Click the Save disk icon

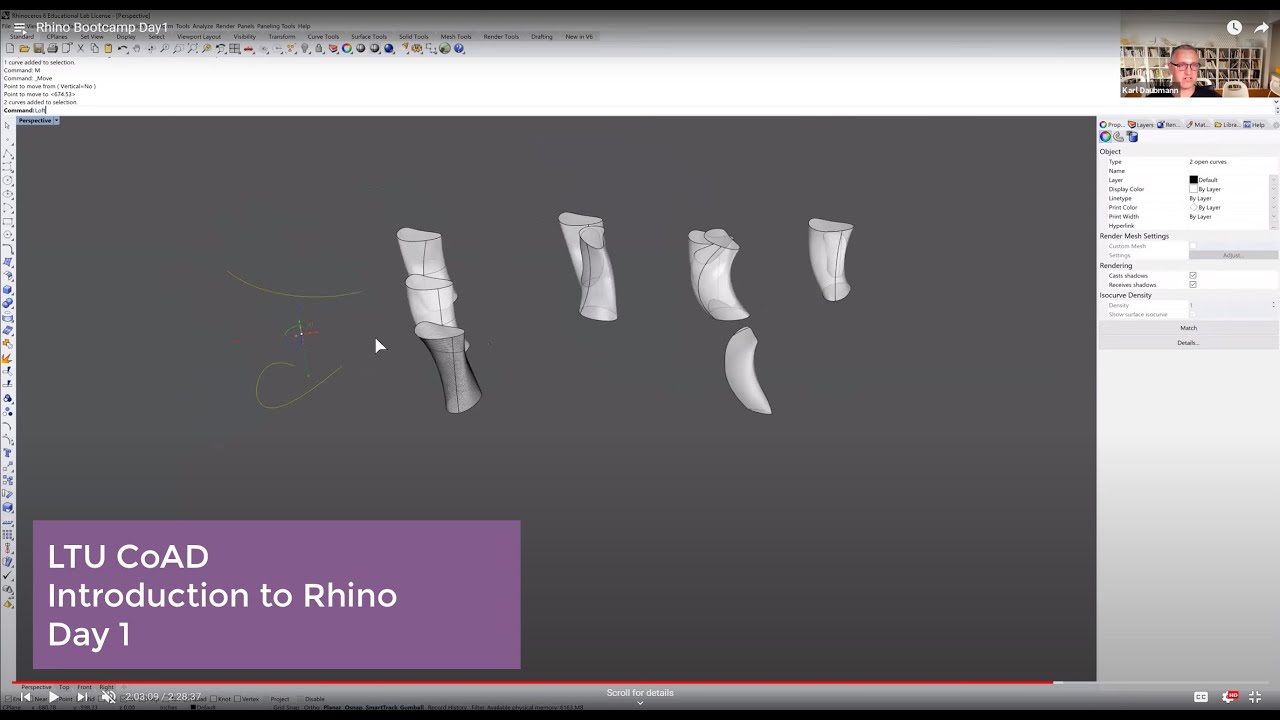tap(38, 48)
